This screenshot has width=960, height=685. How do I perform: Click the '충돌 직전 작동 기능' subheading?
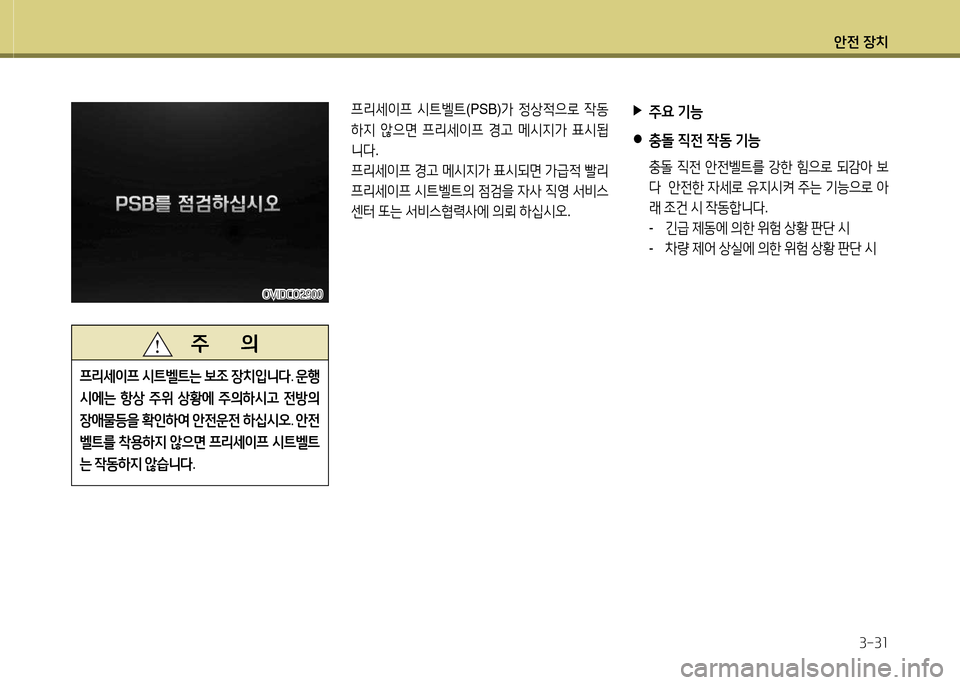click(x=704, y=141)
